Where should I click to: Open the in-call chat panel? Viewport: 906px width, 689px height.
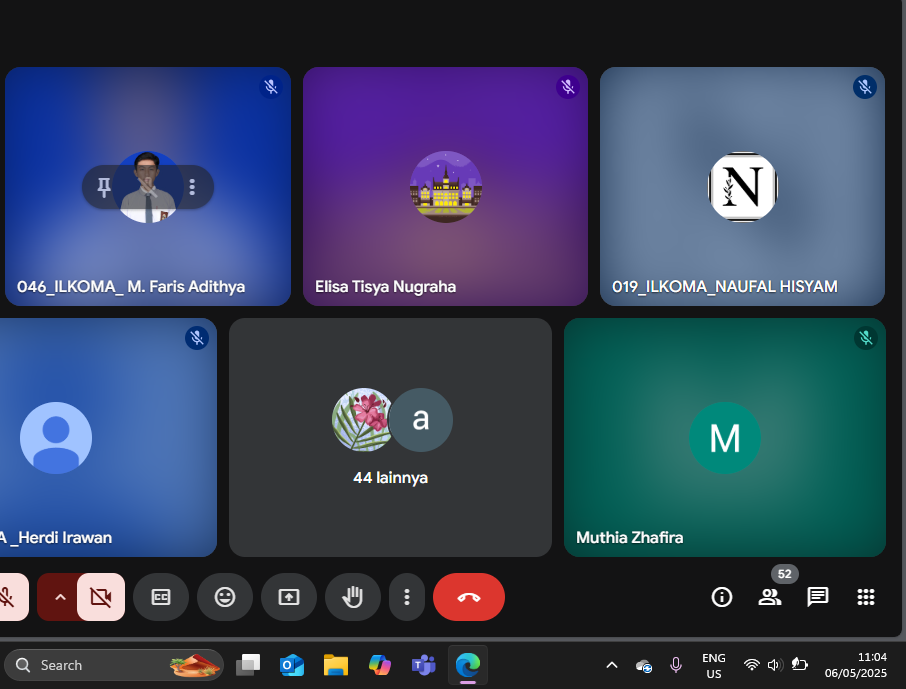(818, 597)
